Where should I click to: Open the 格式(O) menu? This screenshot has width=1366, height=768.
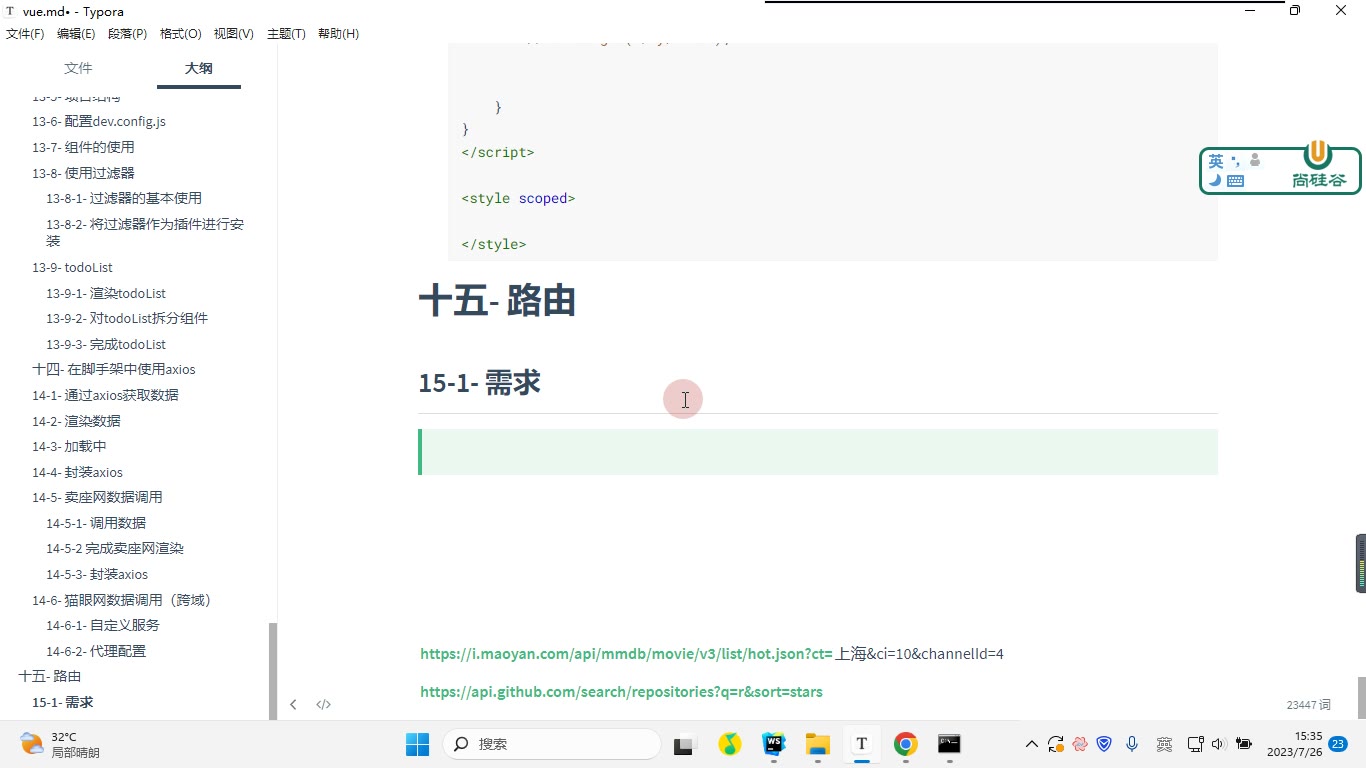point(181,34)
